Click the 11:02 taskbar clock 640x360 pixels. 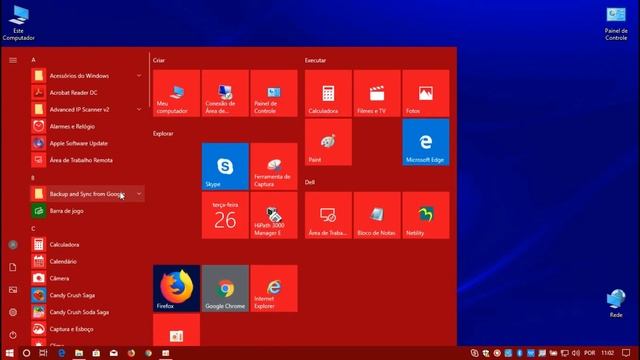(608, 353)
